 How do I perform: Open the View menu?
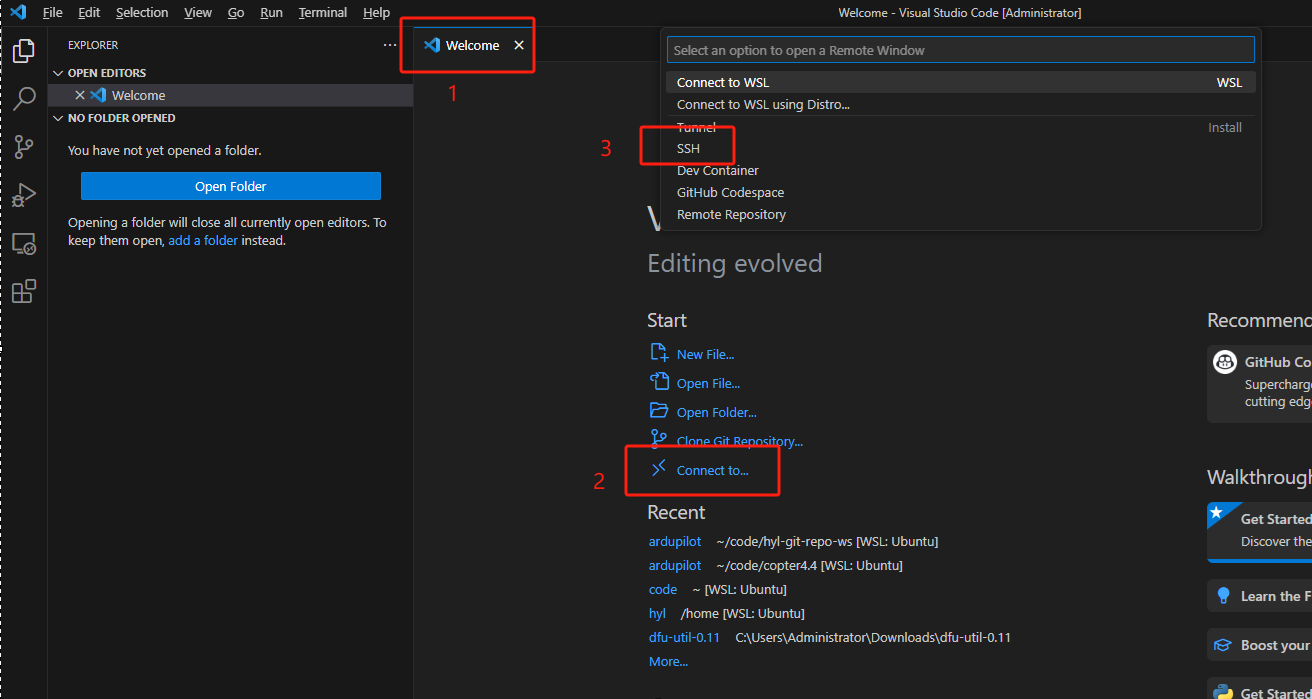[198, 12]
